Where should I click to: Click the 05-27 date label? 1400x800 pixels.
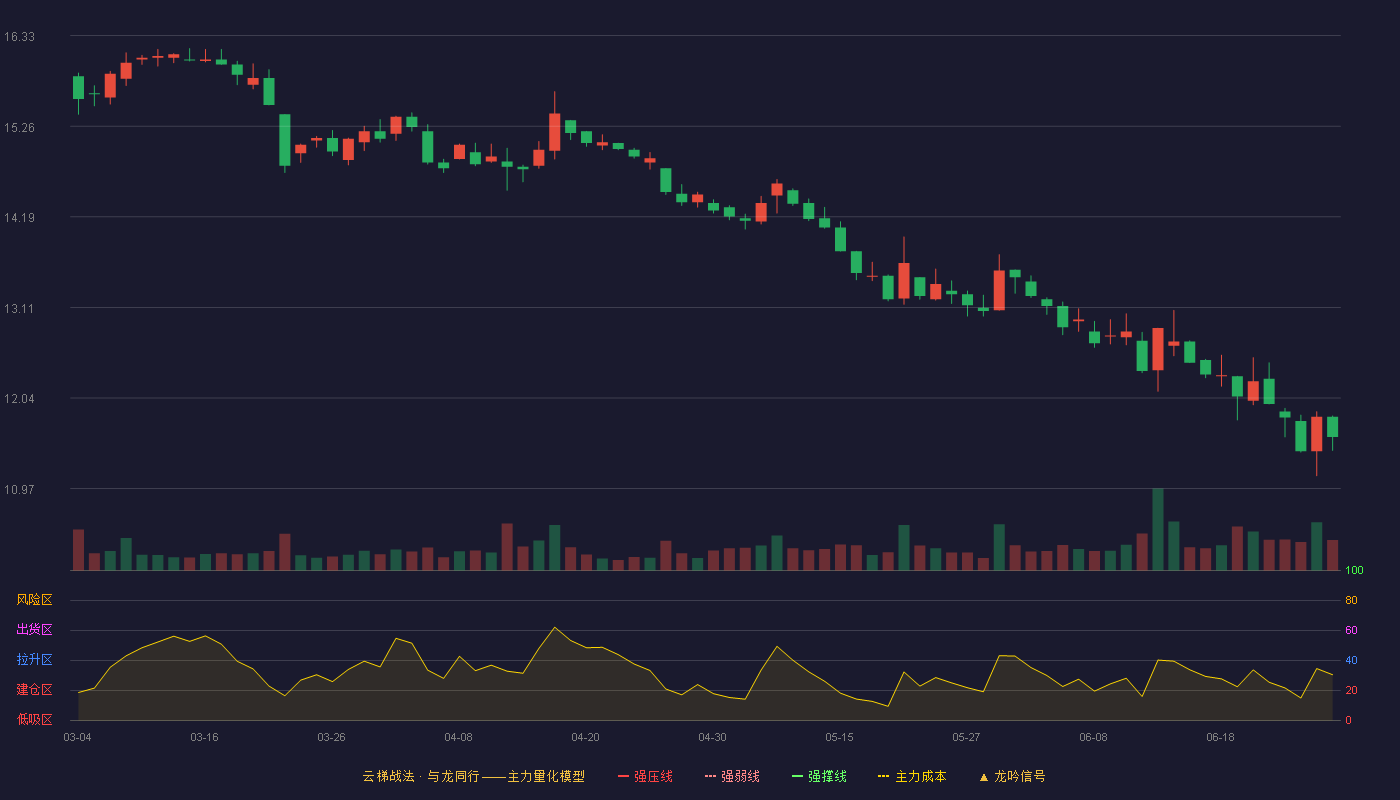[966, 737]
